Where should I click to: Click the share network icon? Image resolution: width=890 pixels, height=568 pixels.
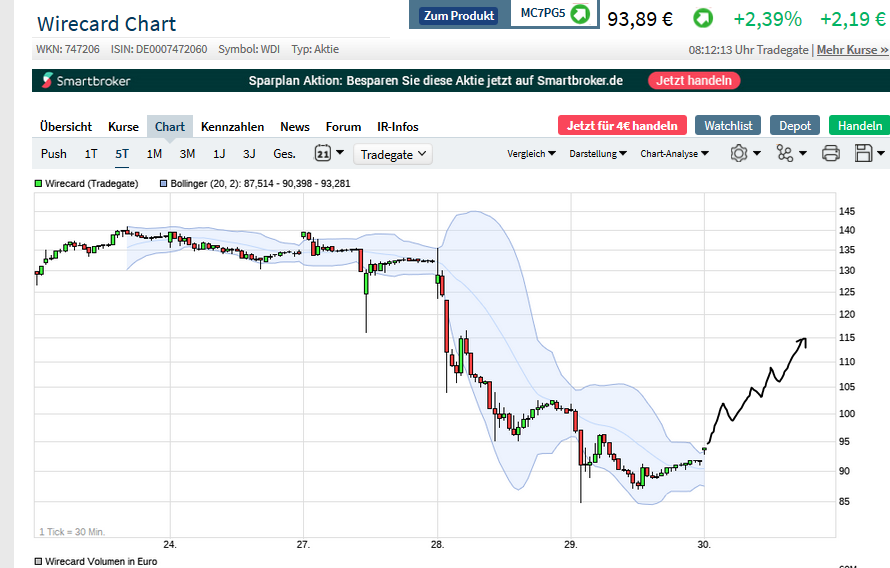(784, 153)
